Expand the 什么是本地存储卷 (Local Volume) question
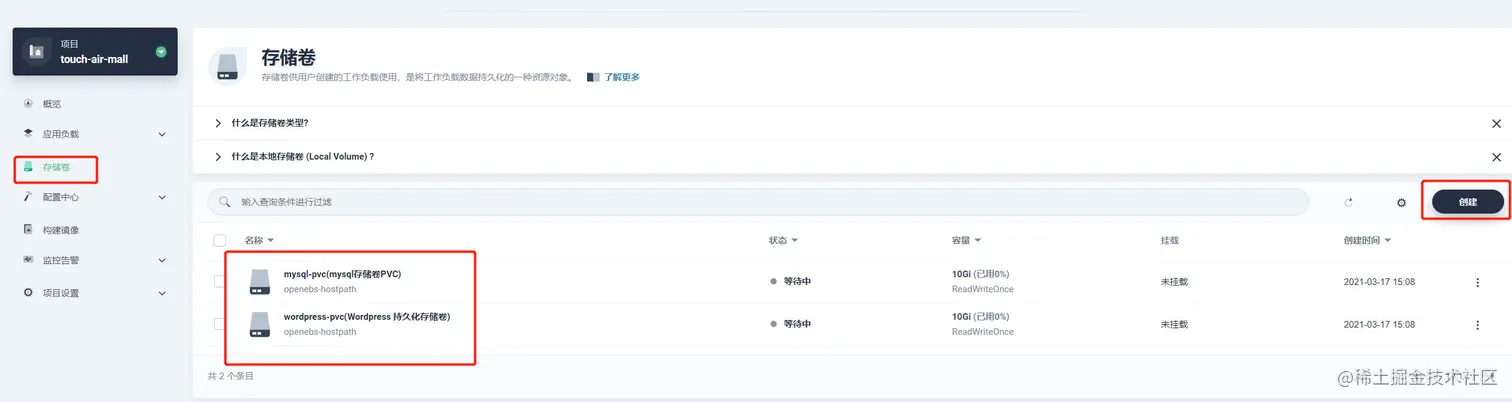 click(302, 157)
